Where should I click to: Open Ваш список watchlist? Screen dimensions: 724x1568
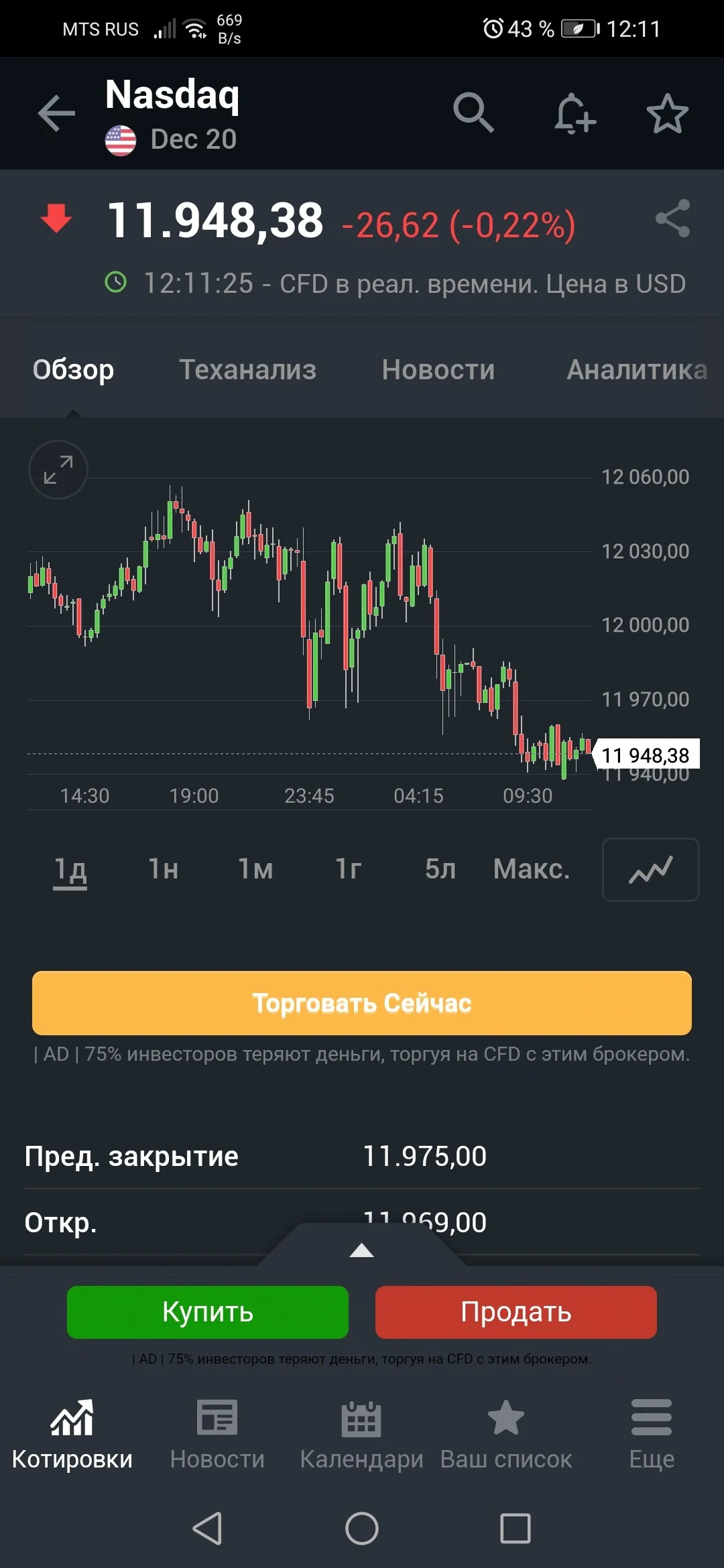[506, 1434]
